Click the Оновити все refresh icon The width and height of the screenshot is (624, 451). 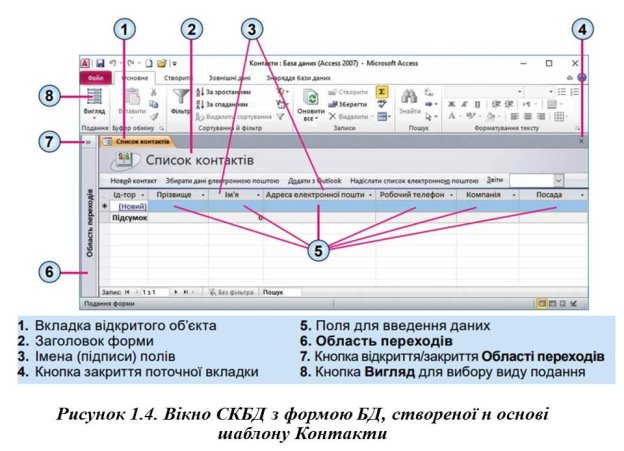point(311,98)
